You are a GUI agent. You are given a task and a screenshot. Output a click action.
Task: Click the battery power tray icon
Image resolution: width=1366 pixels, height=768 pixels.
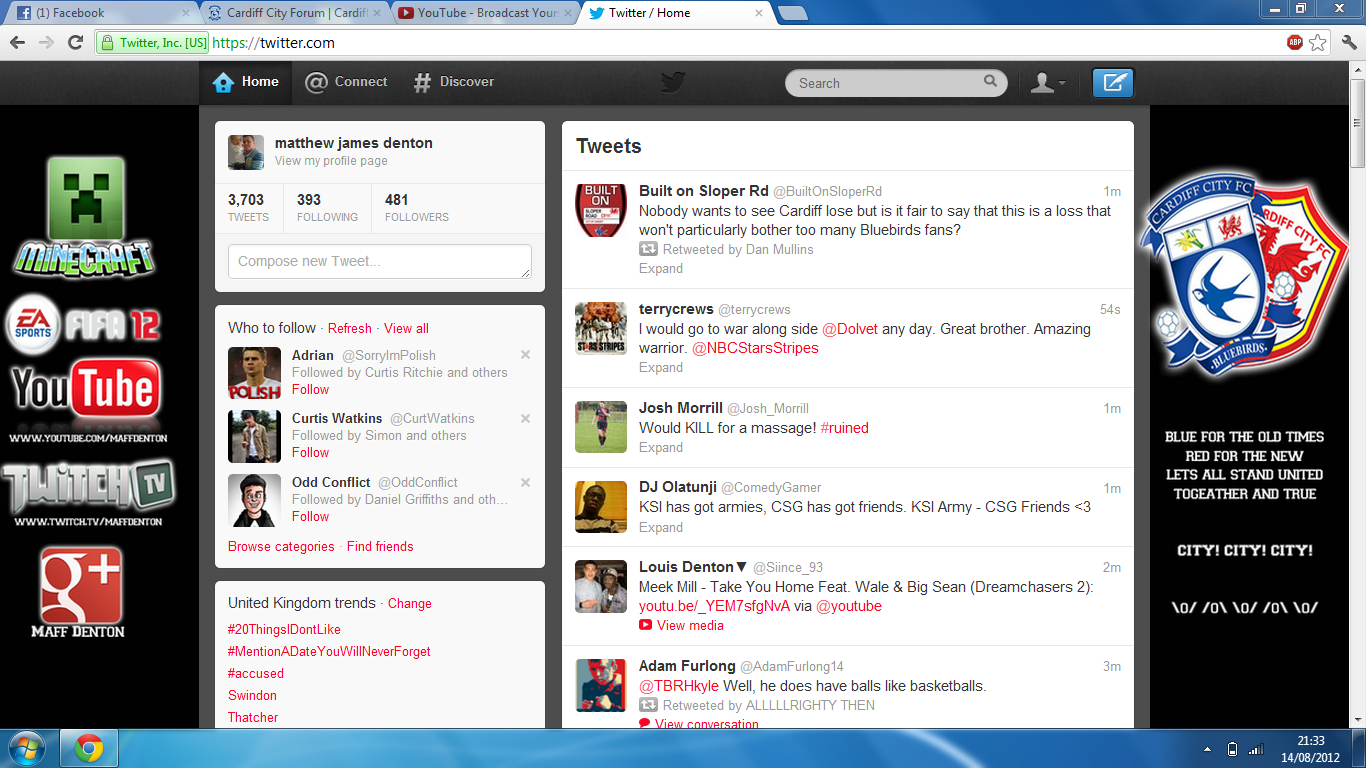pyautogui.click(x=1232, y=749)
